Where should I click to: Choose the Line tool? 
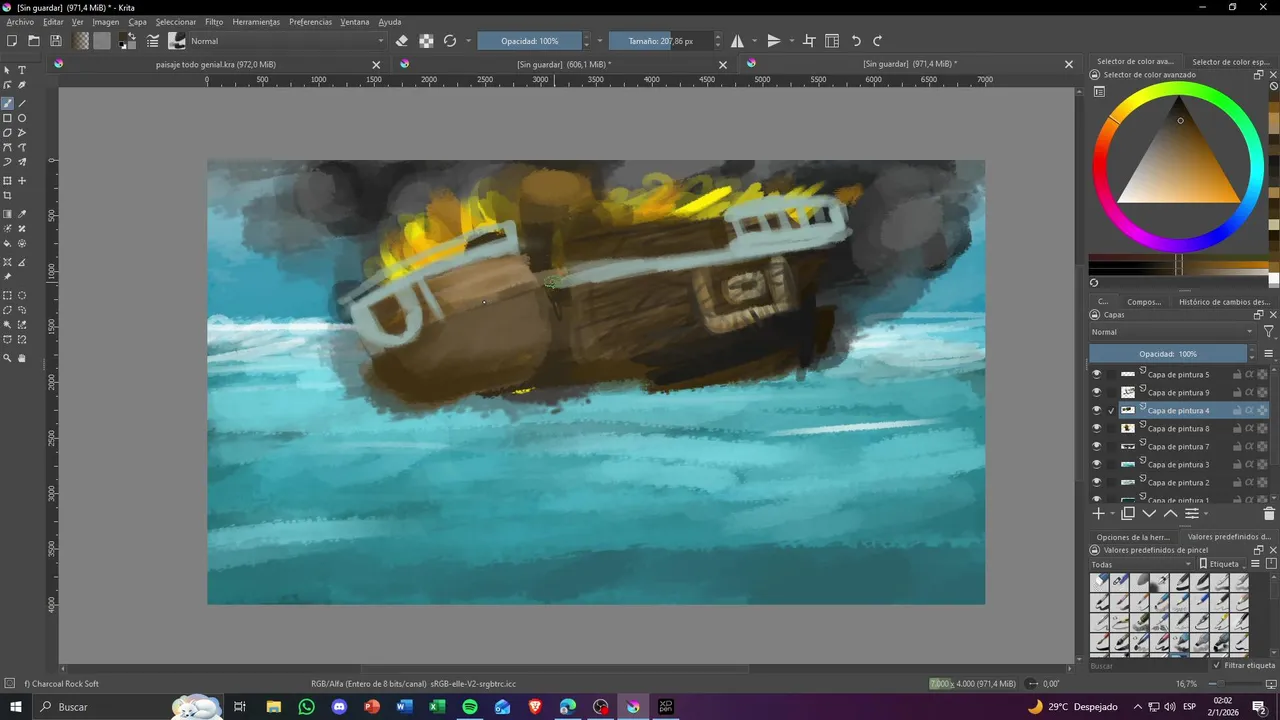pyautogui.click(x=22, y=103)
